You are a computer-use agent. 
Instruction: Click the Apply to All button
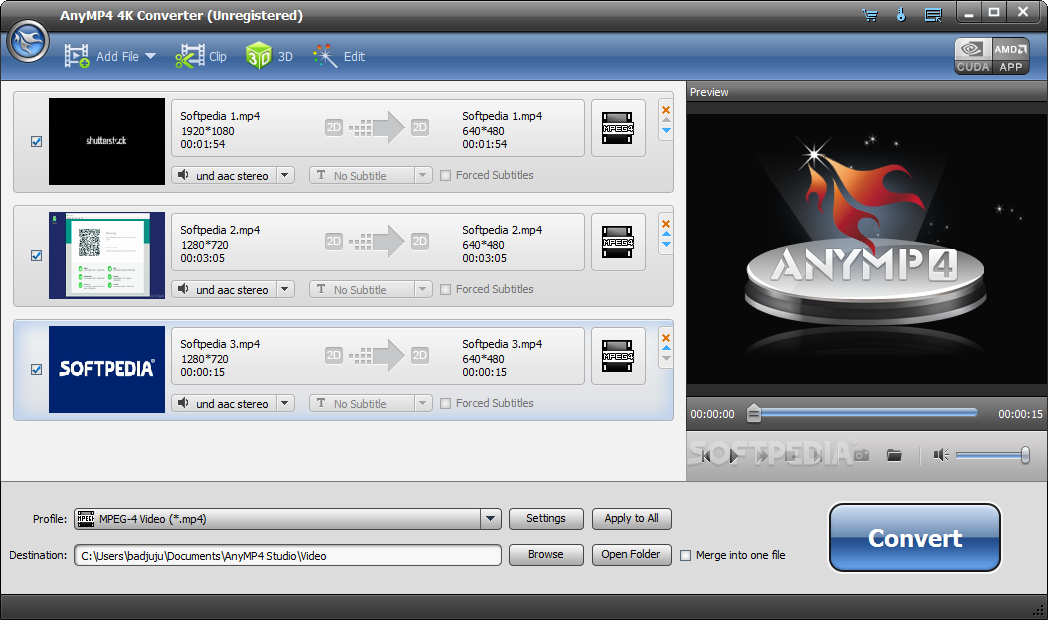click(x=632, y=518)
